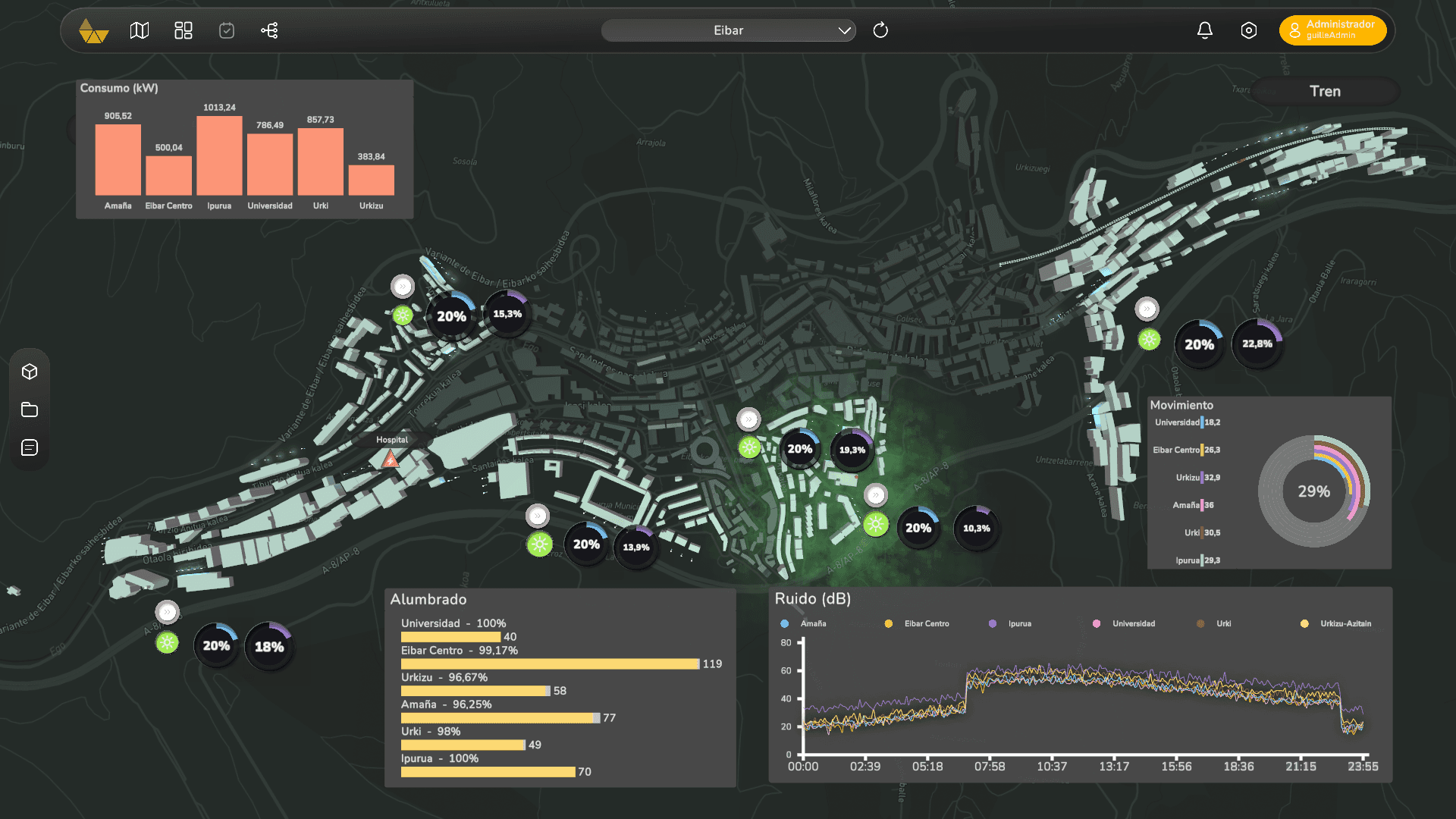
Task: Click the Urkizu lighting bar, 58
Action: pyautogui.click(x=475, y=691)
